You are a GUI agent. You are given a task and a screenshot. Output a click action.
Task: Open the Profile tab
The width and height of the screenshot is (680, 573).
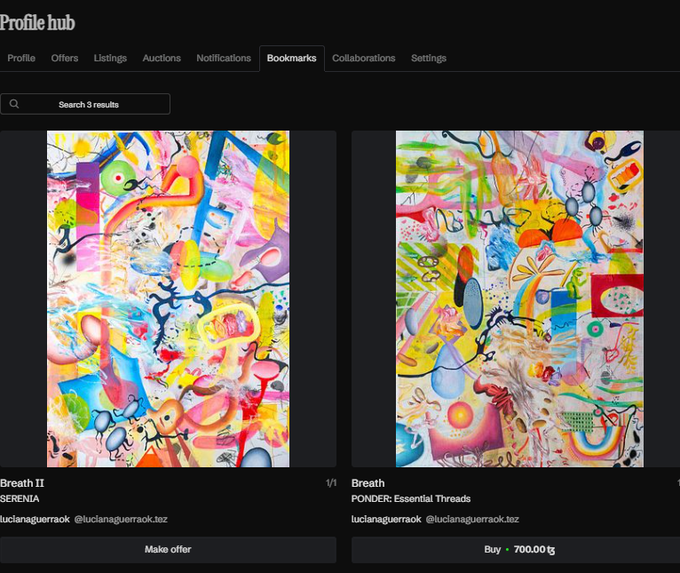tap(21, 58)
